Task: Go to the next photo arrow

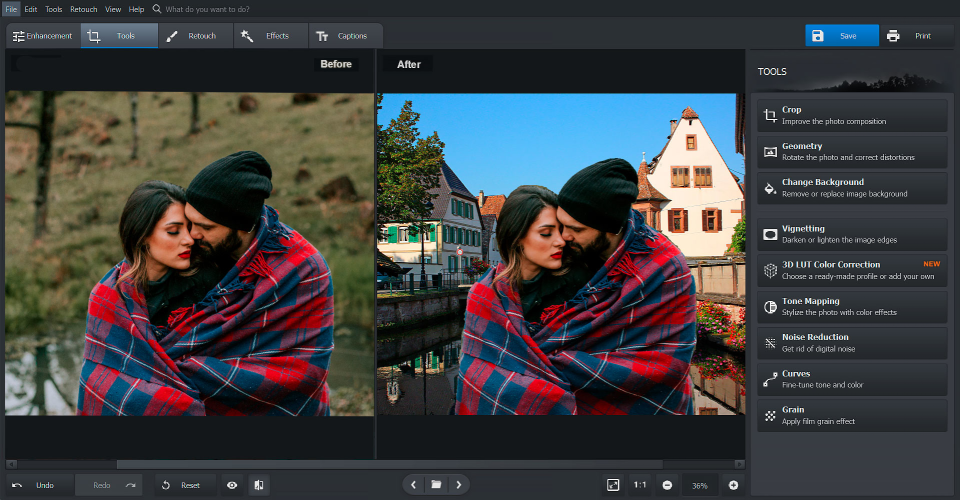Action: [458, 485]
